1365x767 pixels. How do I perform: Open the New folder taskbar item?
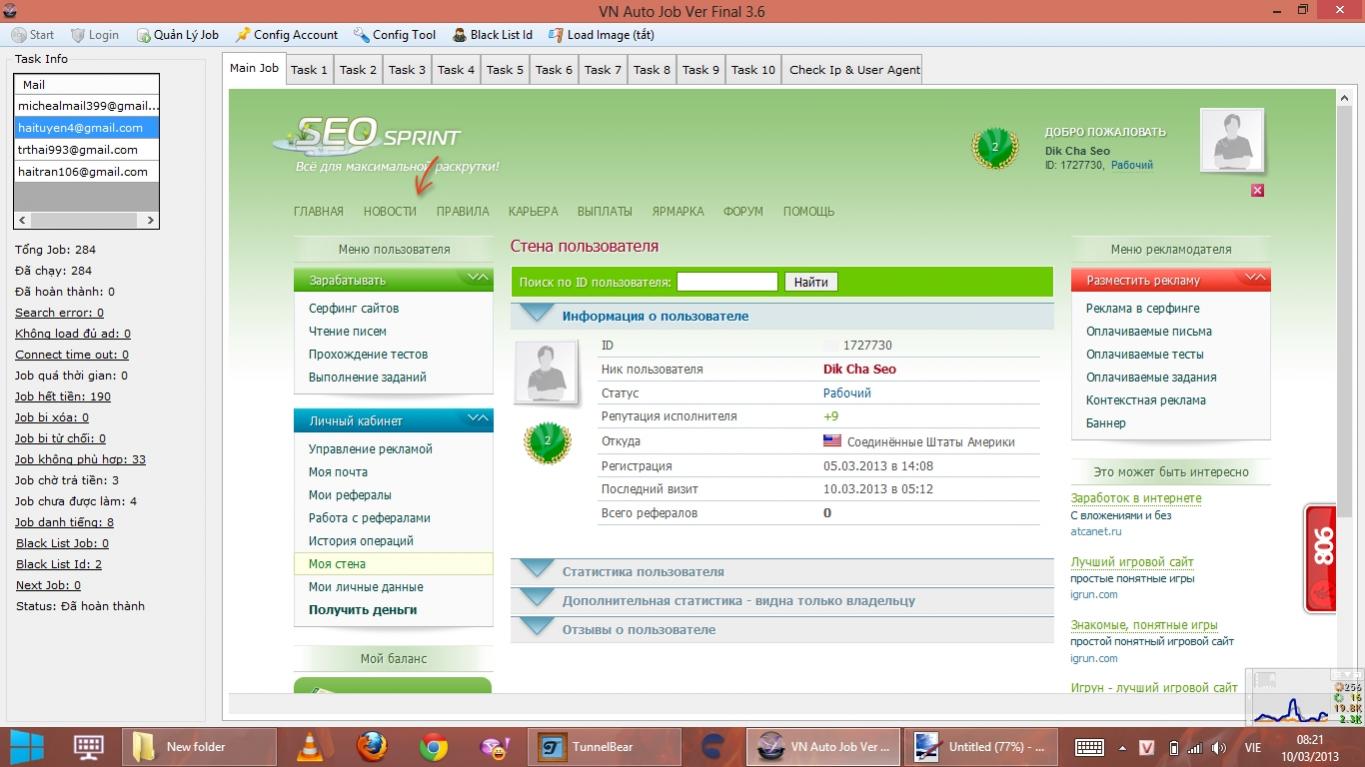coord(199,746)
